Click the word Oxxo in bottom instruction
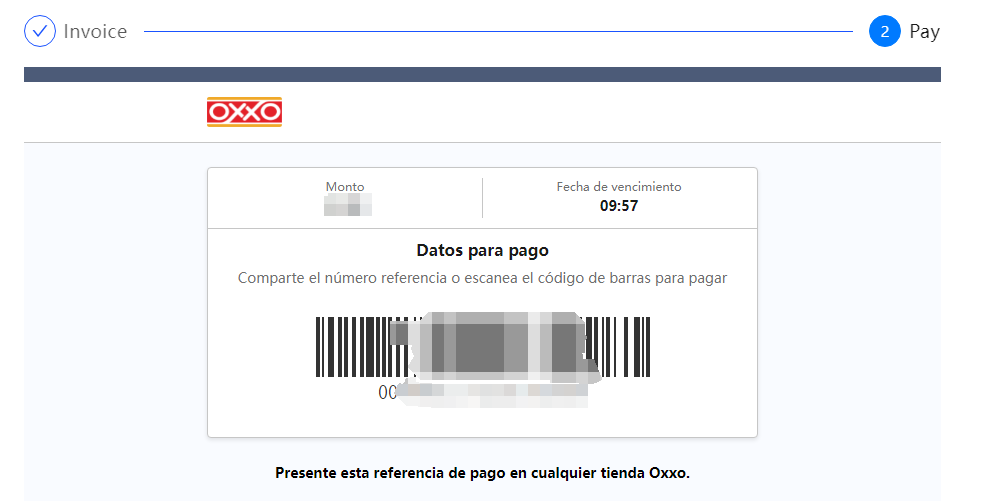The width and height of the screenshot is (995, 501). coord(668,473)
